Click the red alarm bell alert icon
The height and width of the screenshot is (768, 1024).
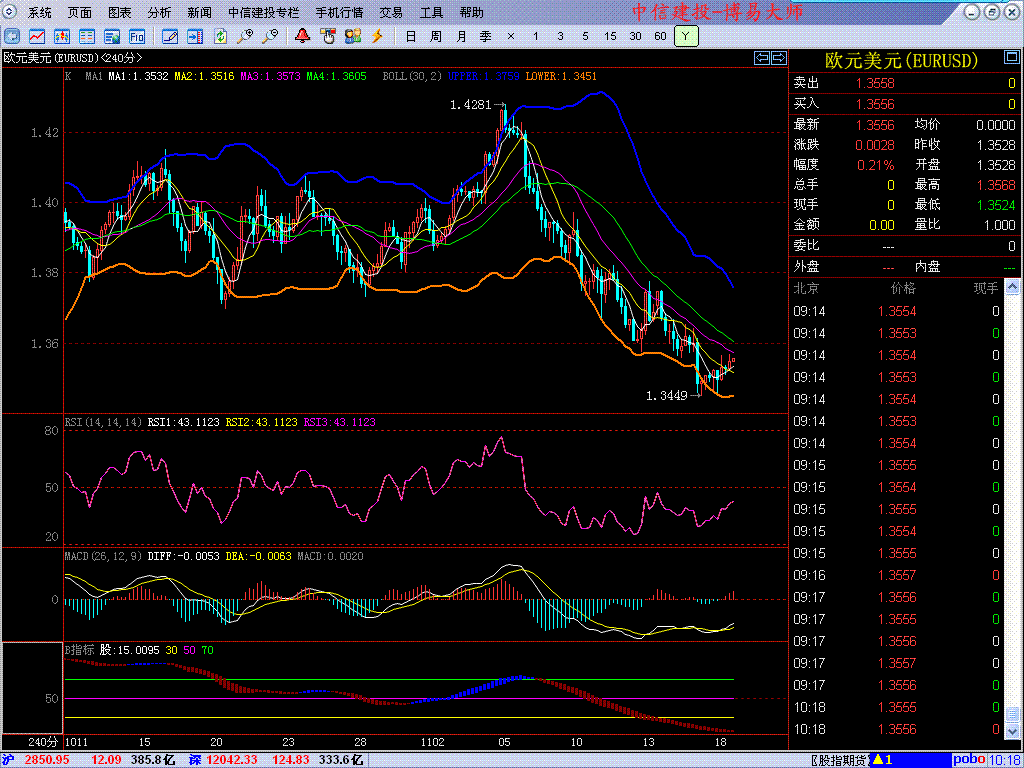point(302,36)
